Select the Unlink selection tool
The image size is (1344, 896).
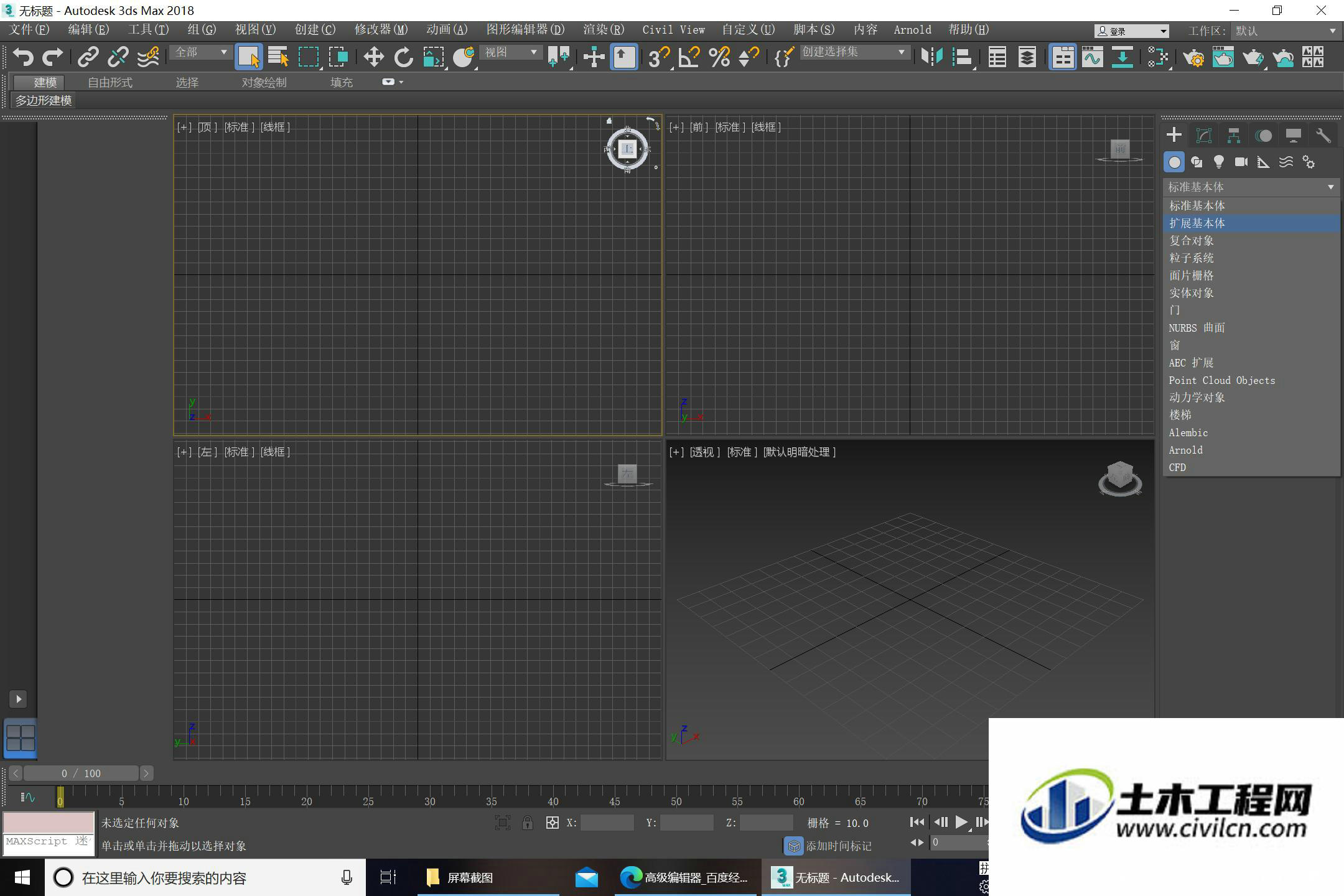pos(118,57)
